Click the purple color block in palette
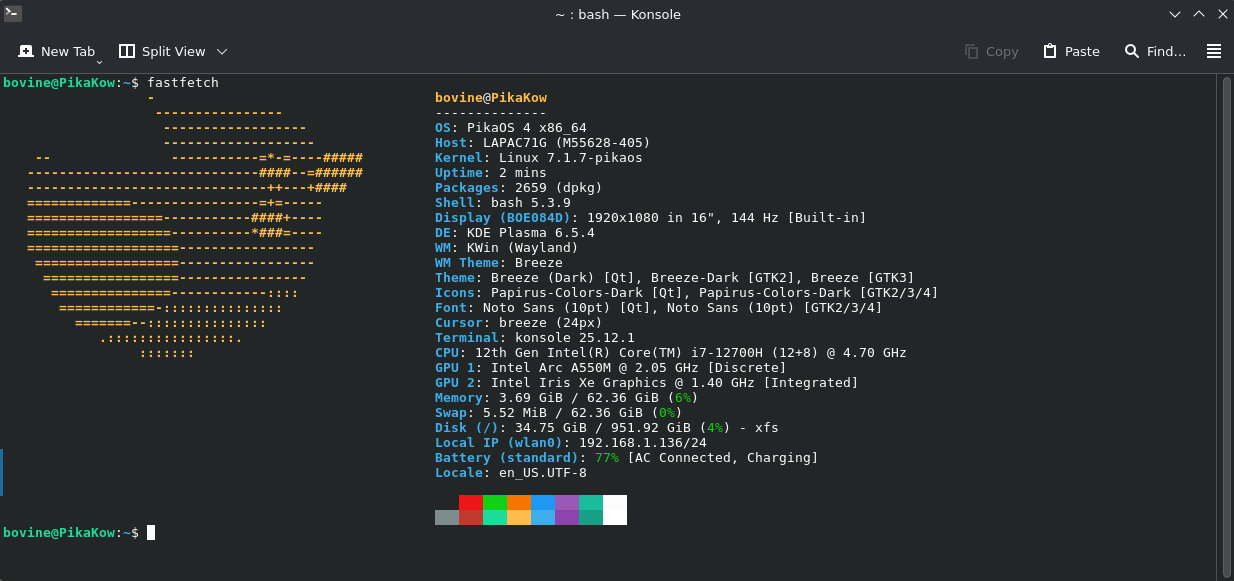 [x=567, y=502]
